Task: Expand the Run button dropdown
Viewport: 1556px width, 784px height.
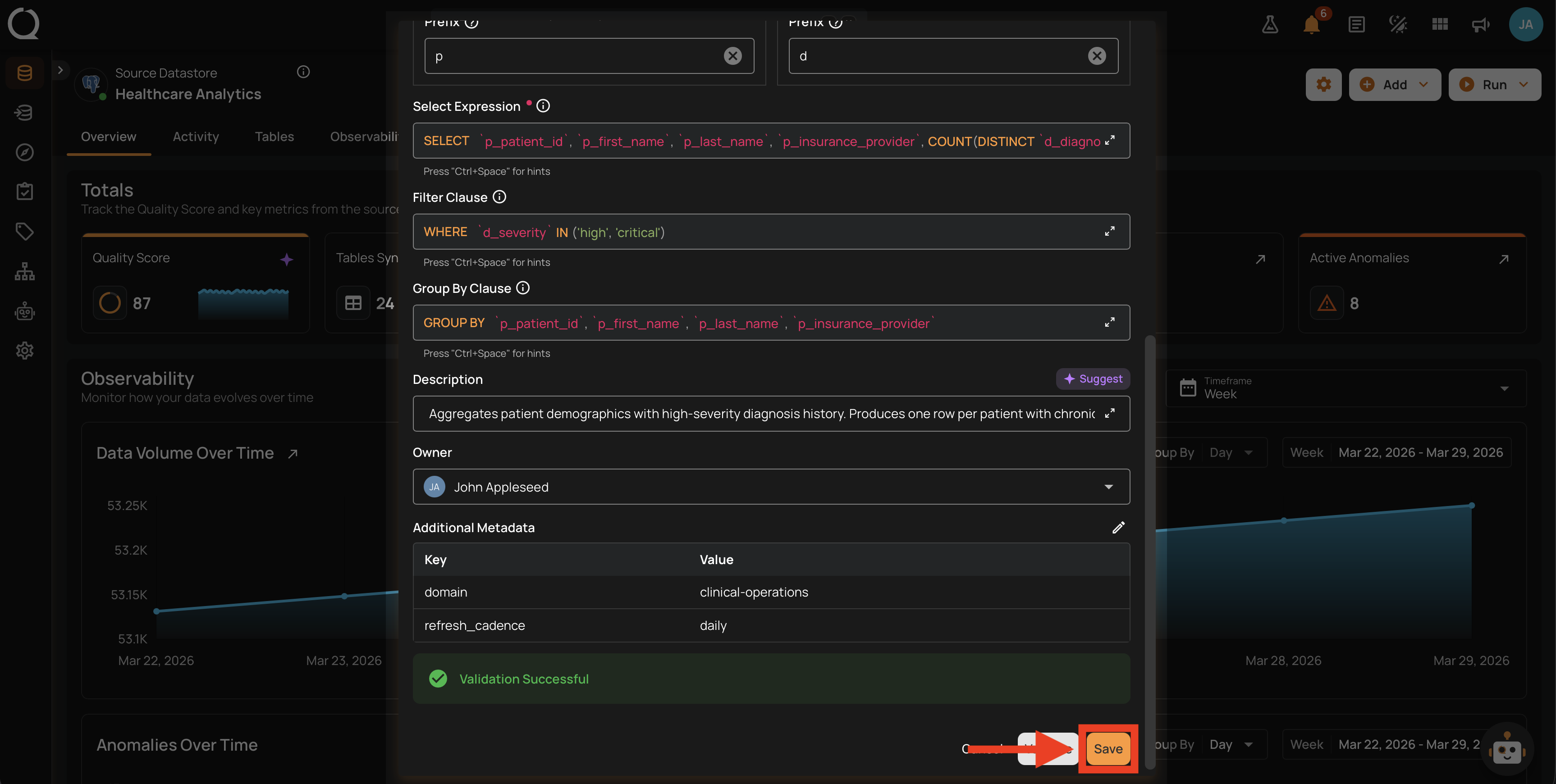Action: pyautogui.click(x=1524, y=85)
